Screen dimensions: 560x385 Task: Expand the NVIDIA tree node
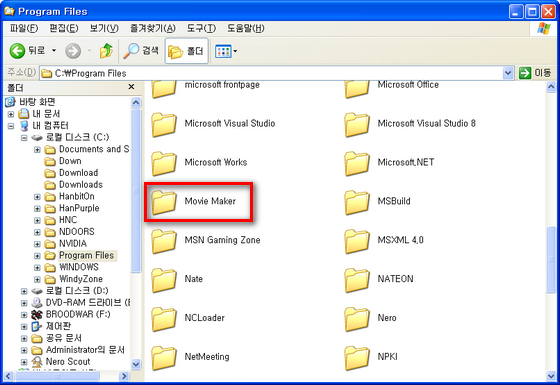pyautogui.click(x=37, y=244)
